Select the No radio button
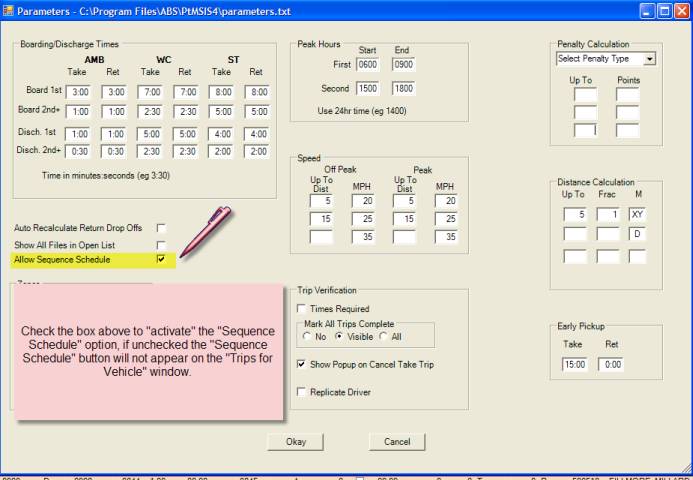The height and width of the screenshot is (480, 693). [307, 337]
